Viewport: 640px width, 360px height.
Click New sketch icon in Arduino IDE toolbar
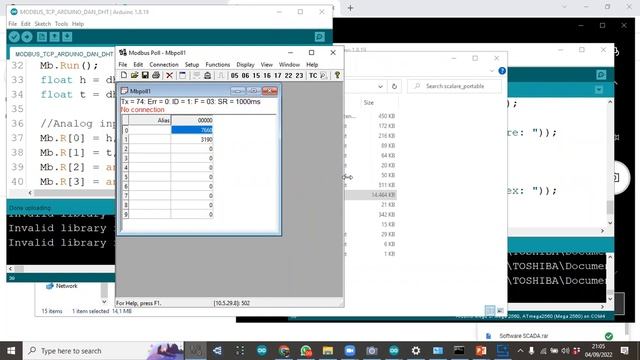tap(42, 37)
